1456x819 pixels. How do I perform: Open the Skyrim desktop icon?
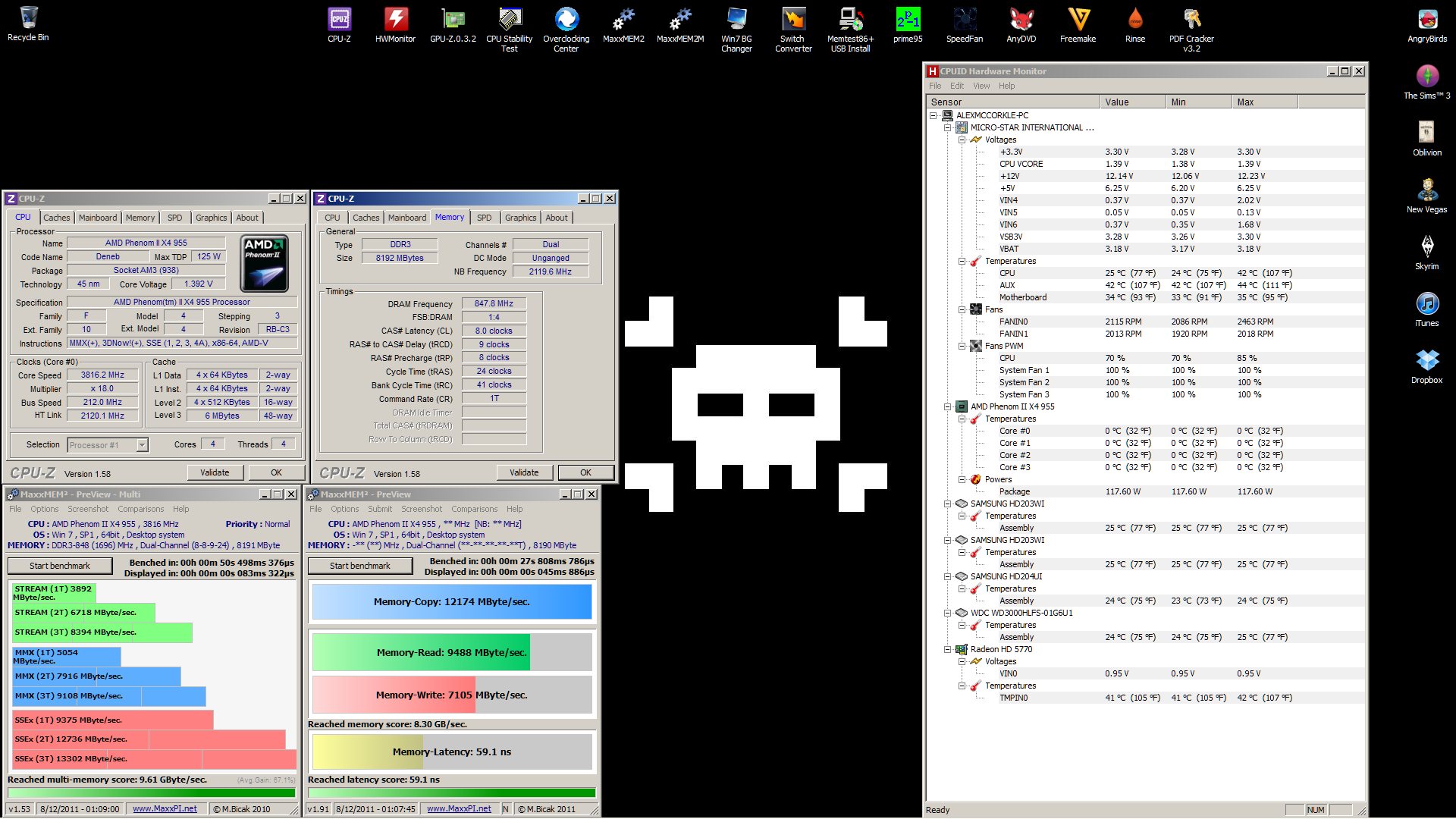[1427, 252]
